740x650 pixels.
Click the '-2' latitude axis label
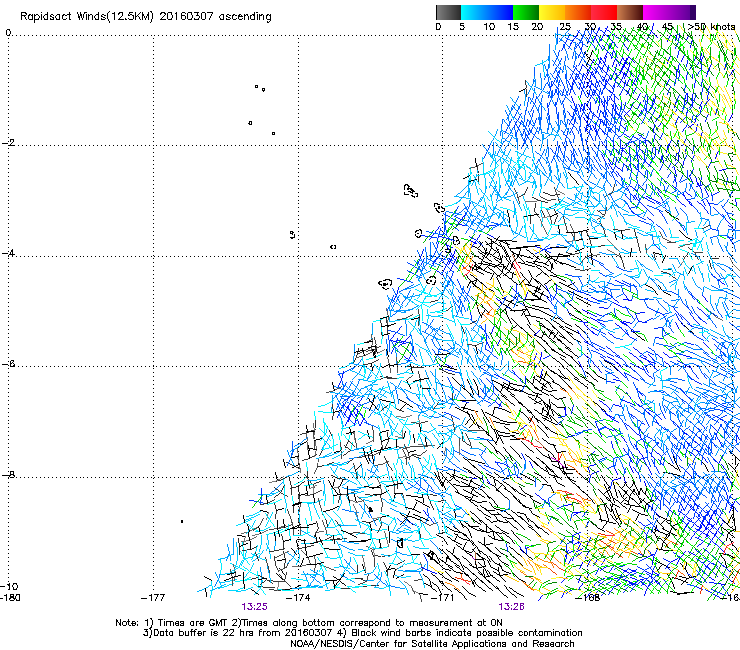pos(8,143)
